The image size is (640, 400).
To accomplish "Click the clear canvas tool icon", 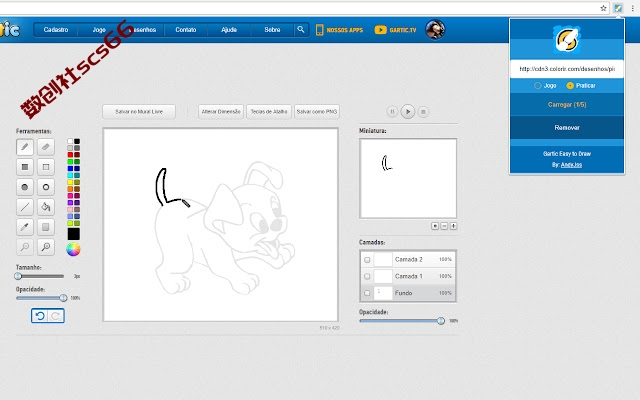I will 46,227.
